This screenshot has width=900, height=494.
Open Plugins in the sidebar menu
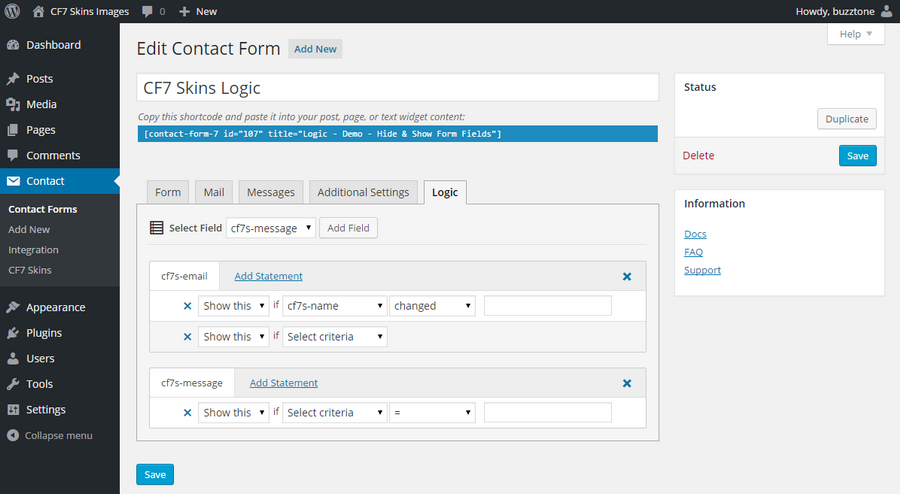click(x=44, y=333)
